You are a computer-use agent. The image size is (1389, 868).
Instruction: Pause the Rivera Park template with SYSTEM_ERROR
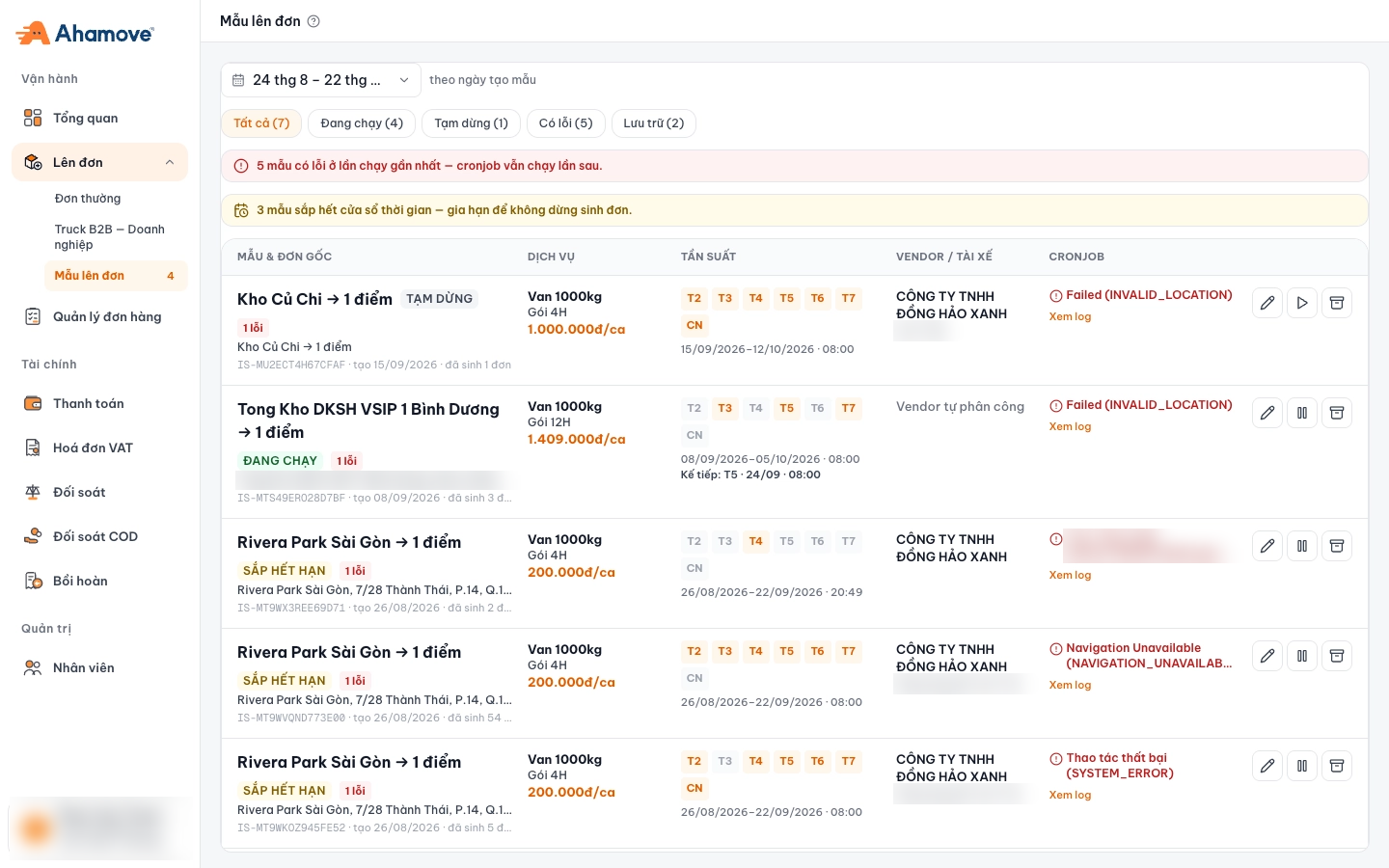coord(1302,766)
